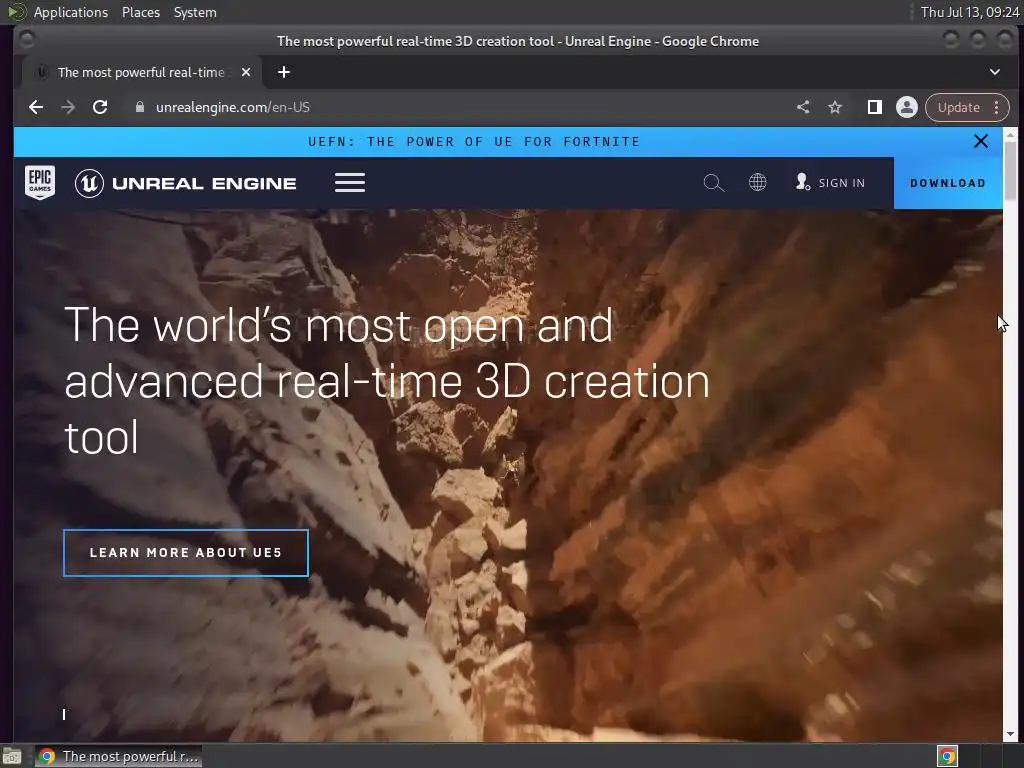Viewport: 1024px width, 768px height.
Task: Click the page vertical scrollbar thumb
Action: pos(1010,170)
